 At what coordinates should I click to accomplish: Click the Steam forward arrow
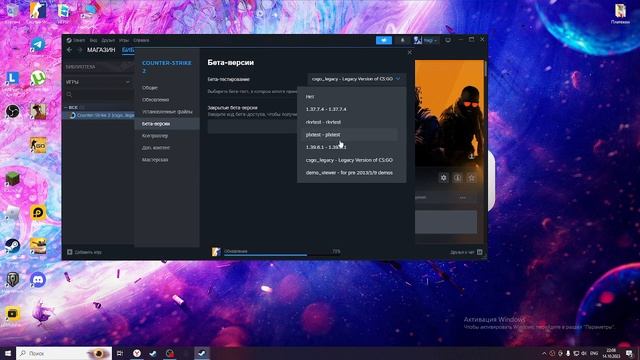80,50
